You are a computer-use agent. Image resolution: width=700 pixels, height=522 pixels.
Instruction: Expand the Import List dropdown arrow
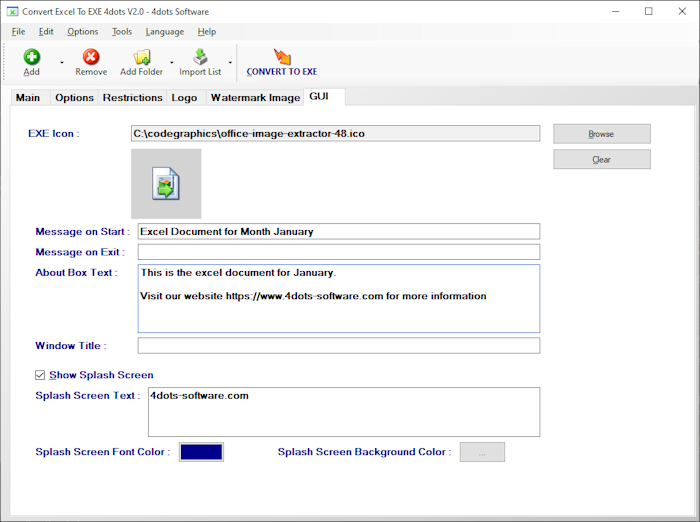[x=230, y=62]
